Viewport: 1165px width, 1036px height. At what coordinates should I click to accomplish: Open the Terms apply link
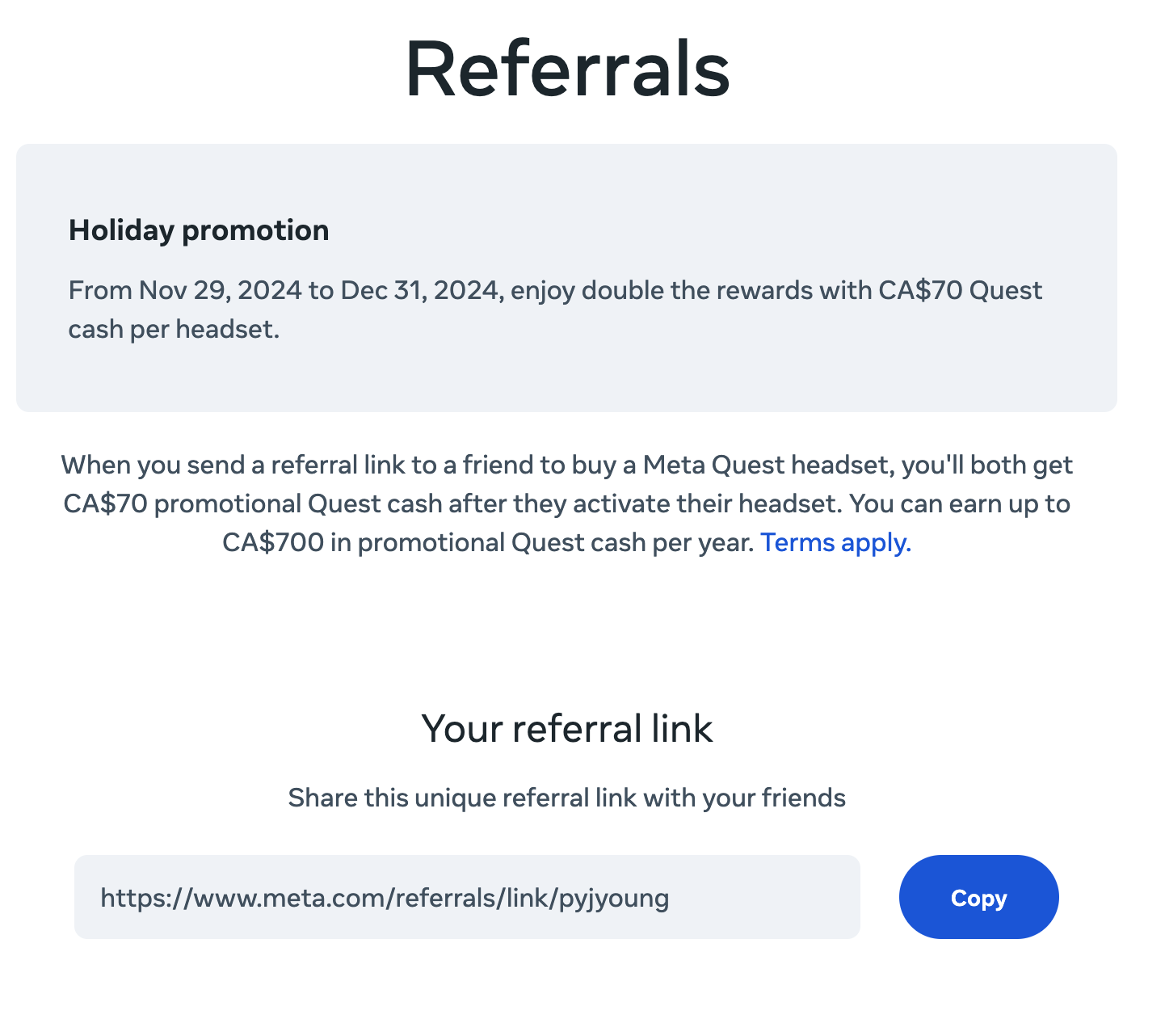click(835, 542)
